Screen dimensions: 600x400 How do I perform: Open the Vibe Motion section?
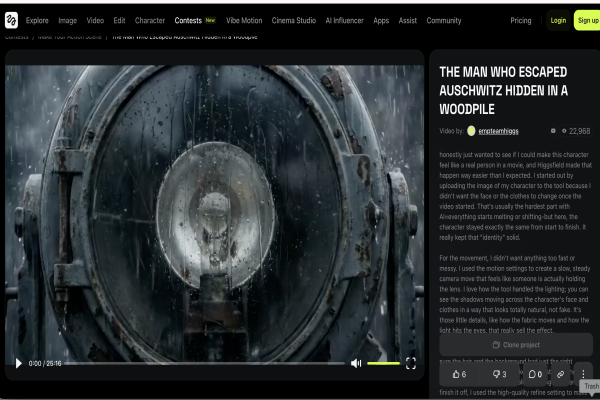pyautogui.click(x=244, y=20)
